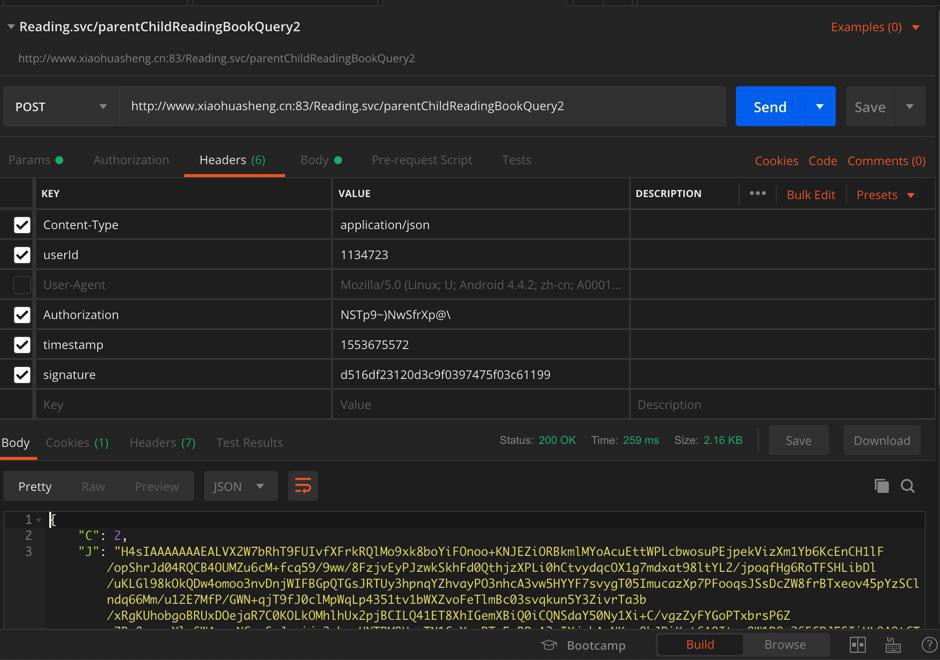Click the blue Send button
The width and height of the screenshot is (940, 660).
coord(770,106)
